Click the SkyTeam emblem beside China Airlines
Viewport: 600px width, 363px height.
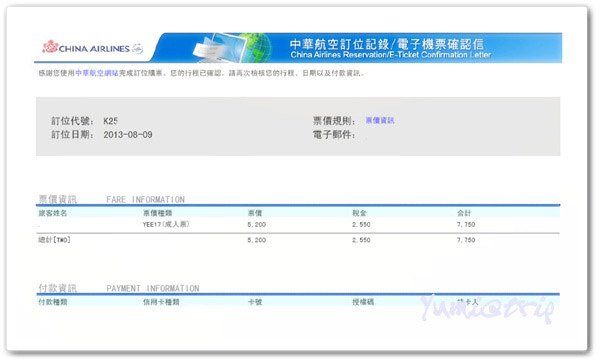pos(137,49)
